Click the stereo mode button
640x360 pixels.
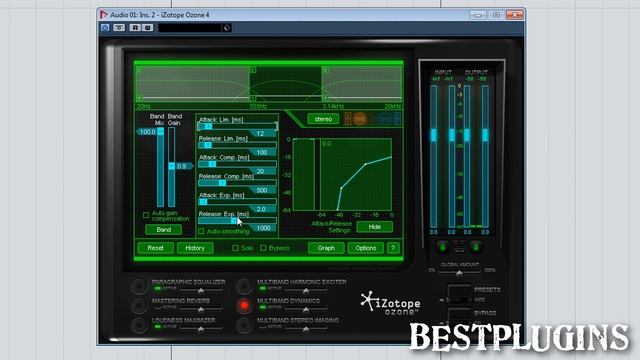coord(323,119)
